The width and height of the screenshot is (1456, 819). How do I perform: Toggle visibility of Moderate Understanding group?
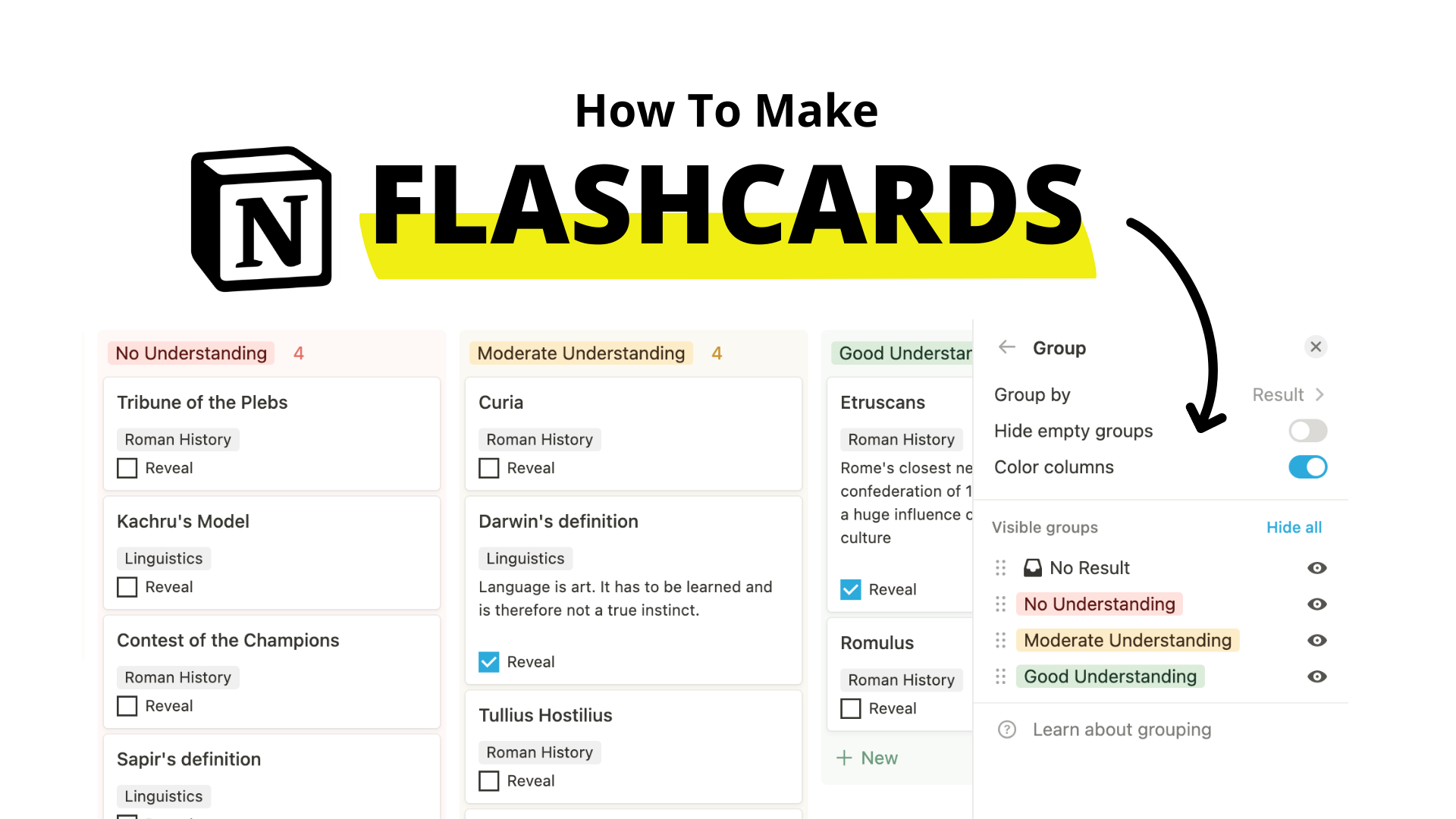1317,640
